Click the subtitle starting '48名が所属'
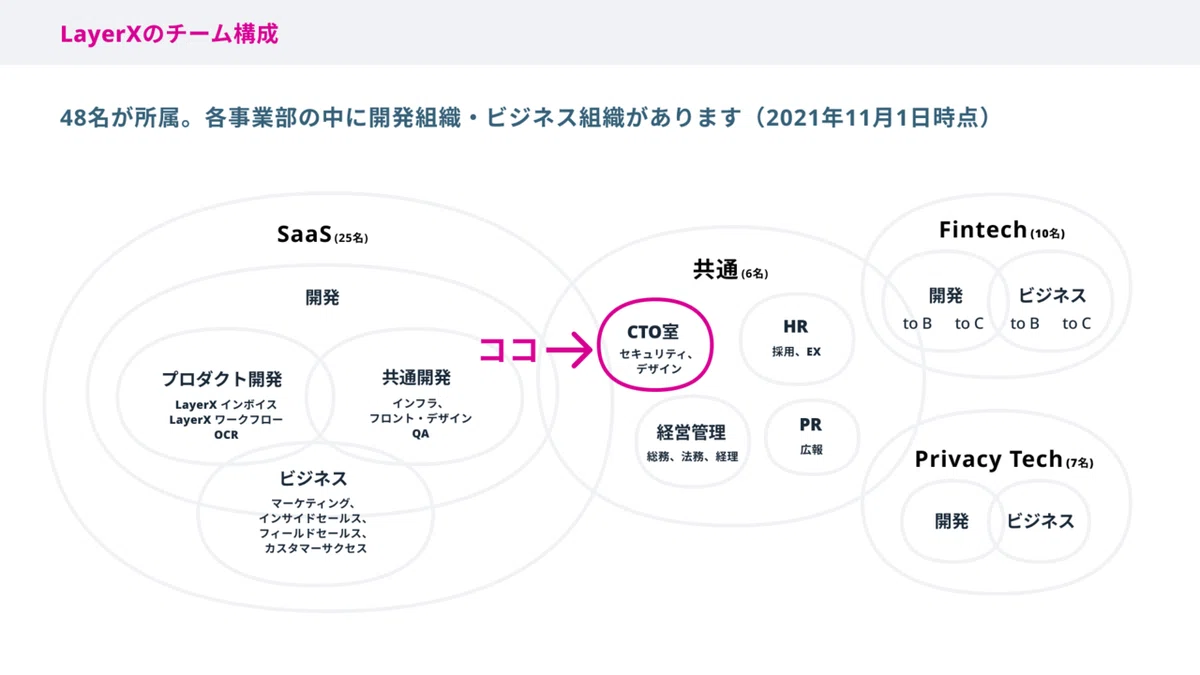This screenshot has height=675, width=1200. pyautogui.click(x=529, y=118)
